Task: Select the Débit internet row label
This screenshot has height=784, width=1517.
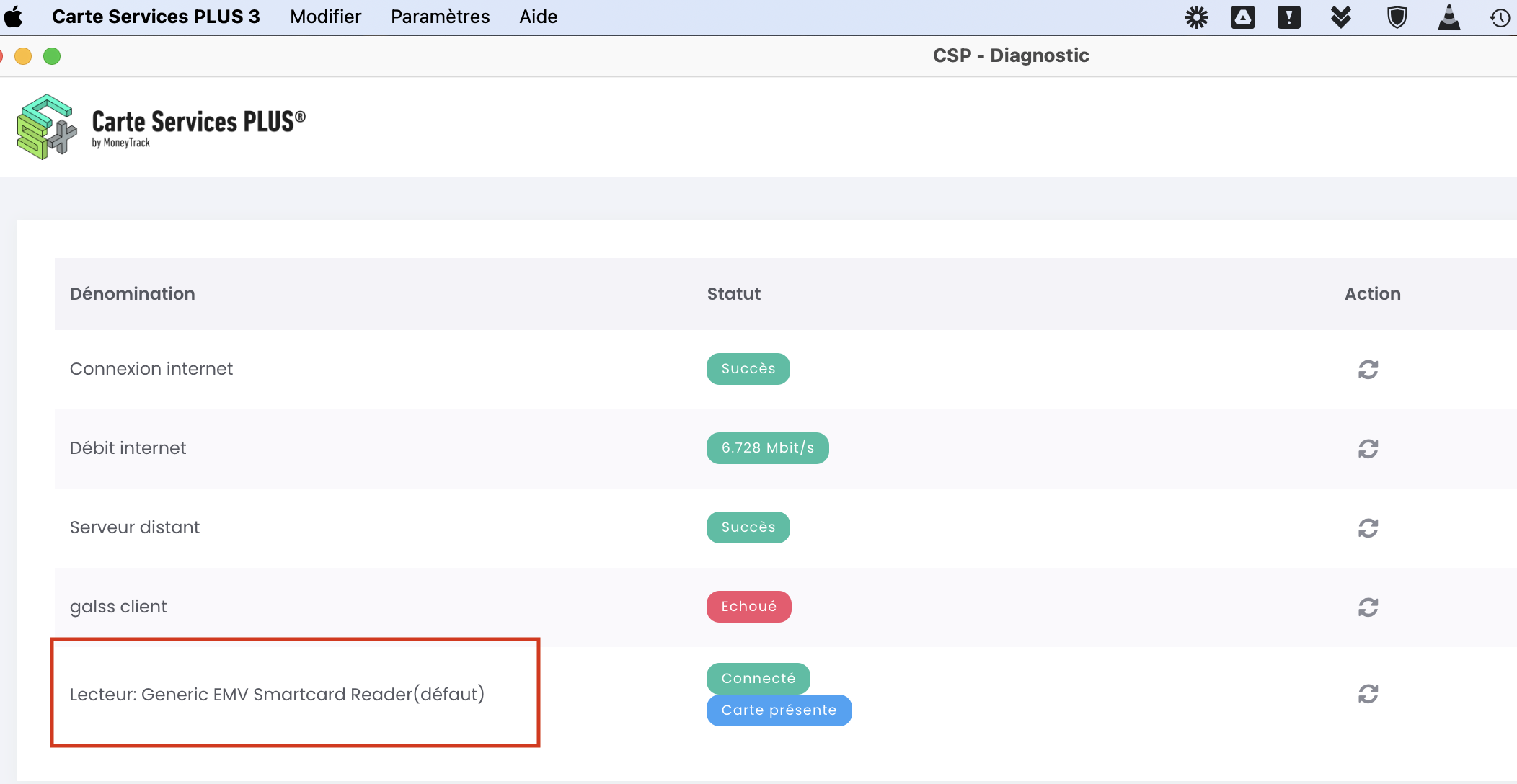Action: pos(128,448)
